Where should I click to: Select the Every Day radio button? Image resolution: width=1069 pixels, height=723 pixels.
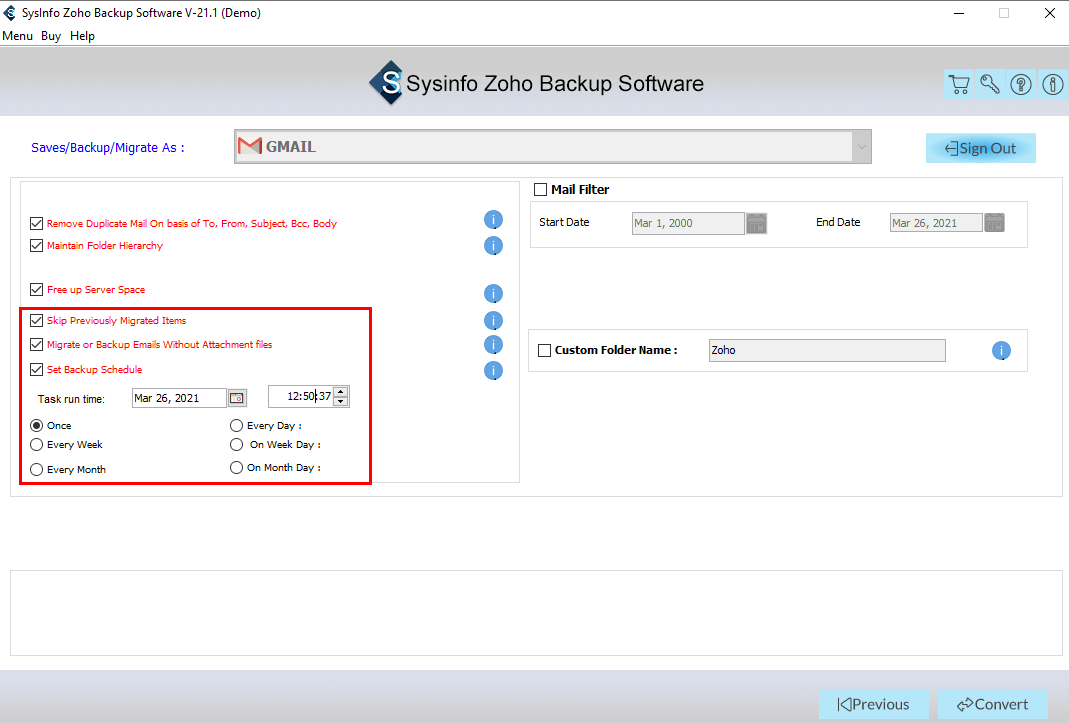pyautogui.click(x=237, y=426)
